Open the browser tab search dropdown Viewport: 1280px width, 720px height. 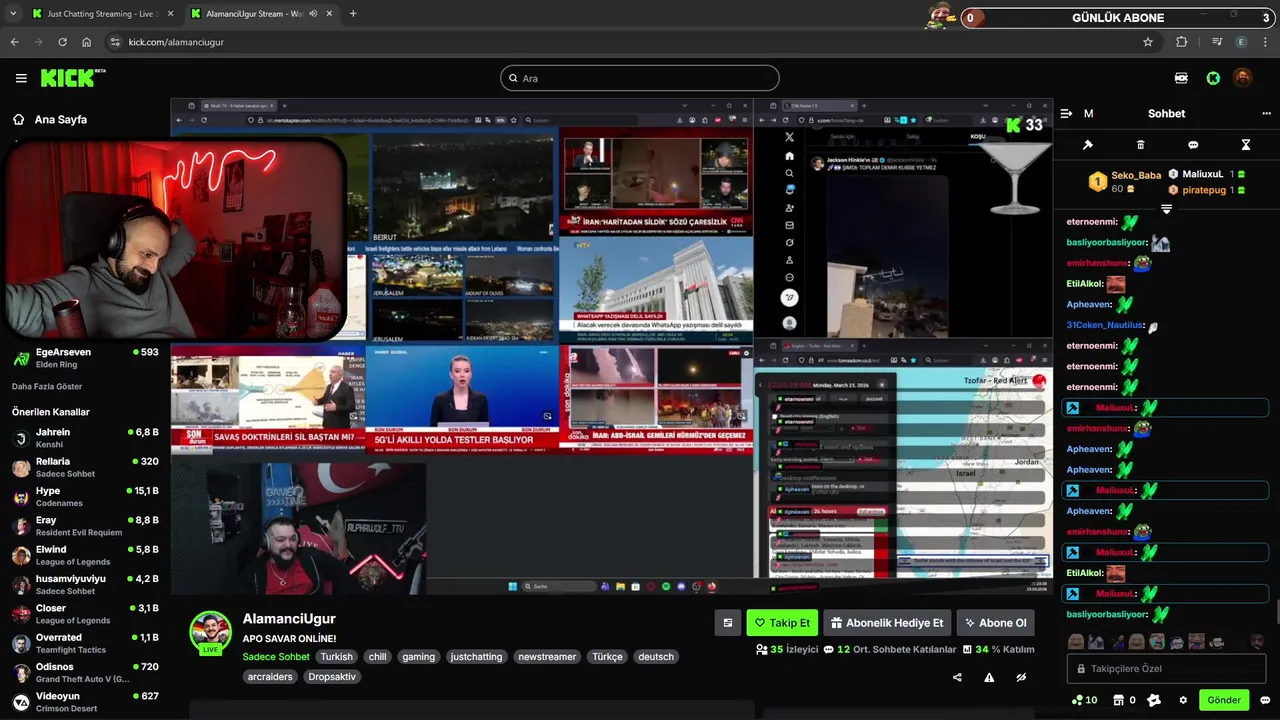13,14
